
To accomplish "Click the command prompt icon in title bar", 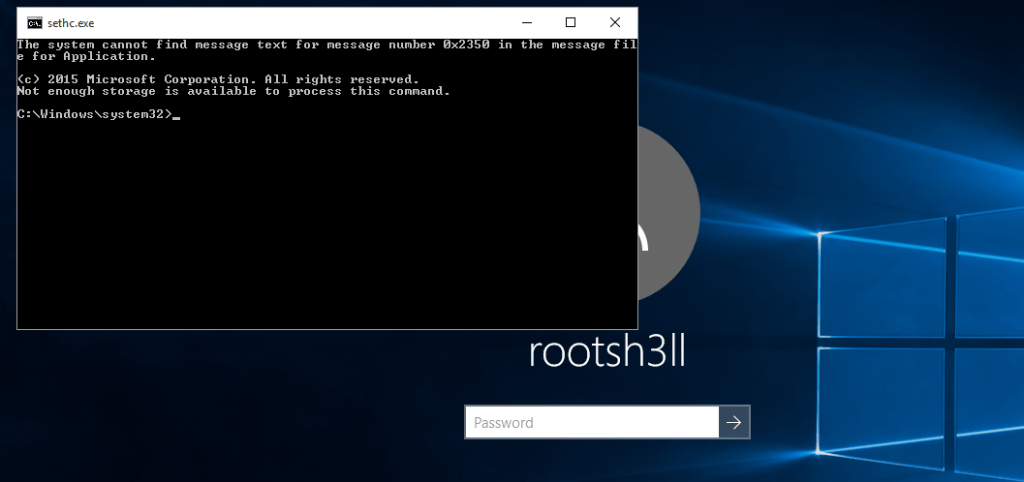I will pyautogui.click(x=35, y=23).
